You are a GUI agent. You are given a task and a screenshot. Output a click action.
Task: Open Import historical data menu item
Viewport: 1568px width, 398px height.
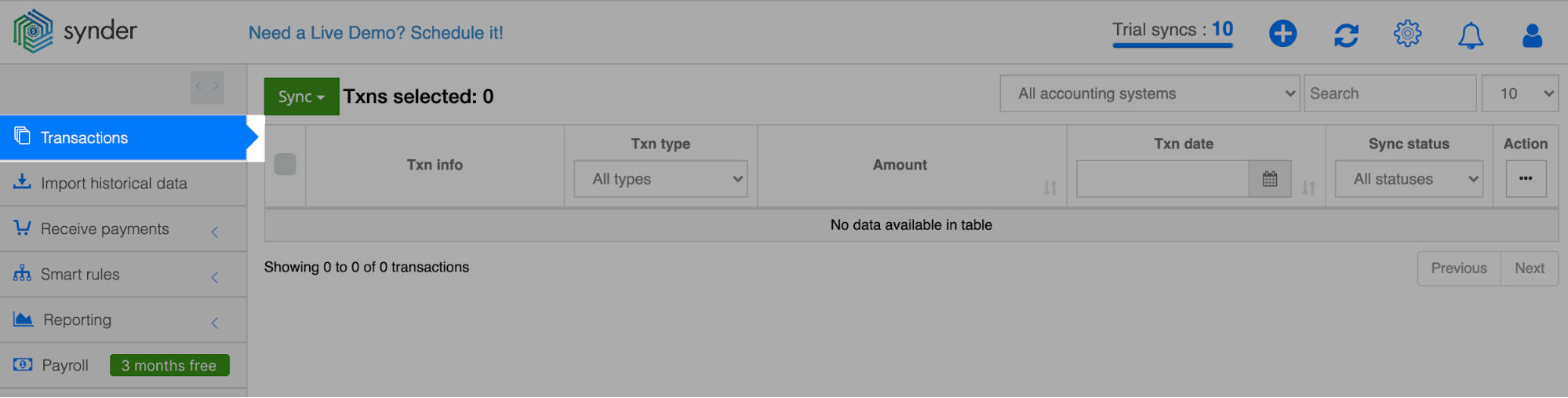(123, 184)
